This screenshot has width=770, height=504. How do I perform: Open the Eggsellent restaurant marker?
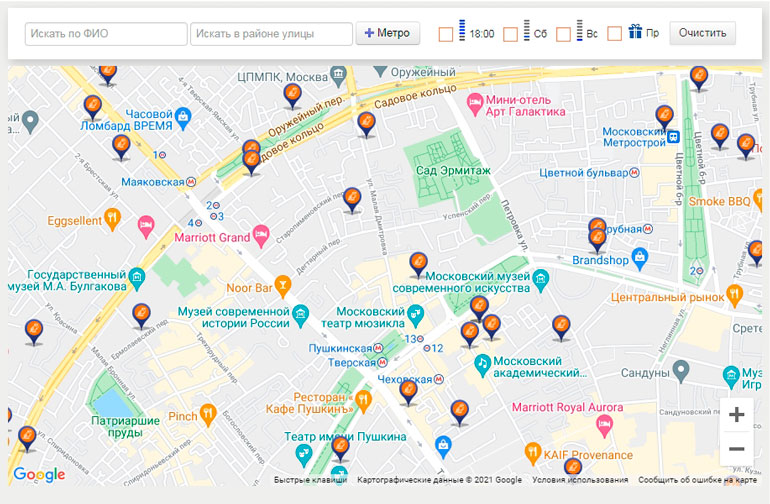pyautogui.click(x=112, y=220)
